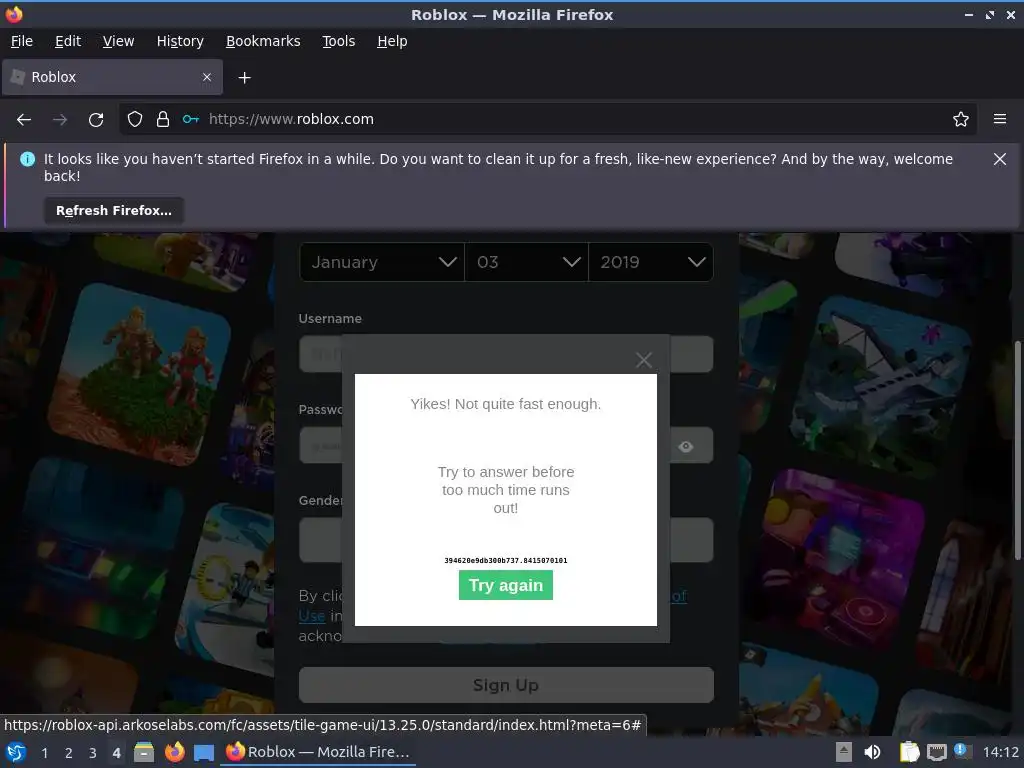The width and height of the screenshot is (1024, 768).
Task: Click the clock showing 14:12
Action: coord(1000,752)
